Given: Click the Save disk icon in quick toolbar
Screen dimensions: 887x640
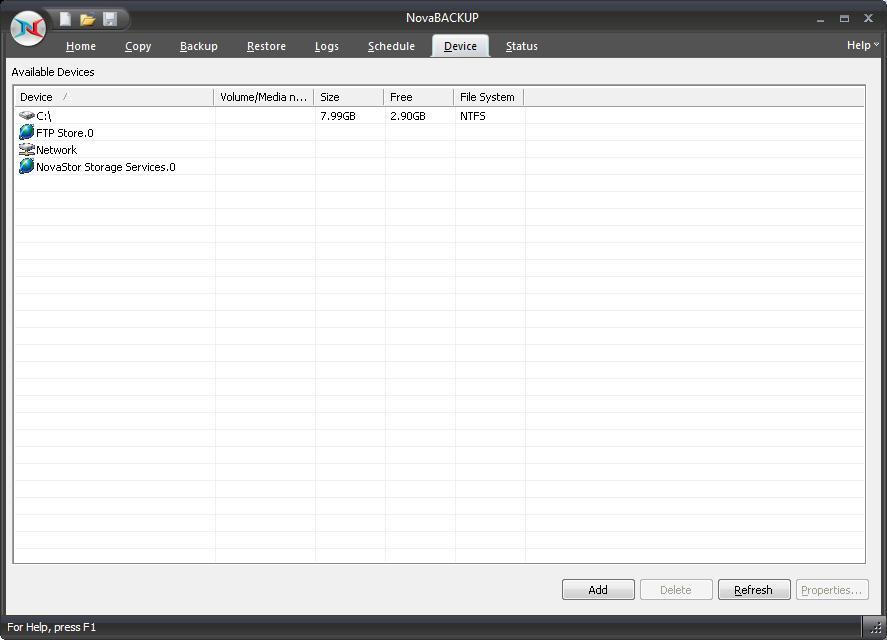Looking at the screenshot, I should tap(110, 19).
